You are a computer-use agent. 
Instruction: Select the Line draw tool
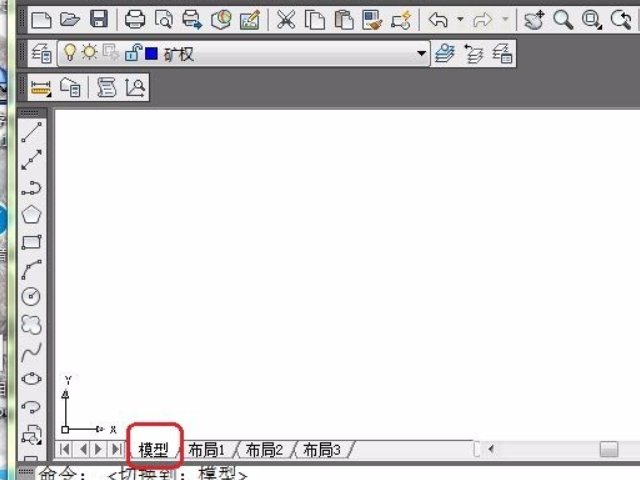click(x=31, y=132)
